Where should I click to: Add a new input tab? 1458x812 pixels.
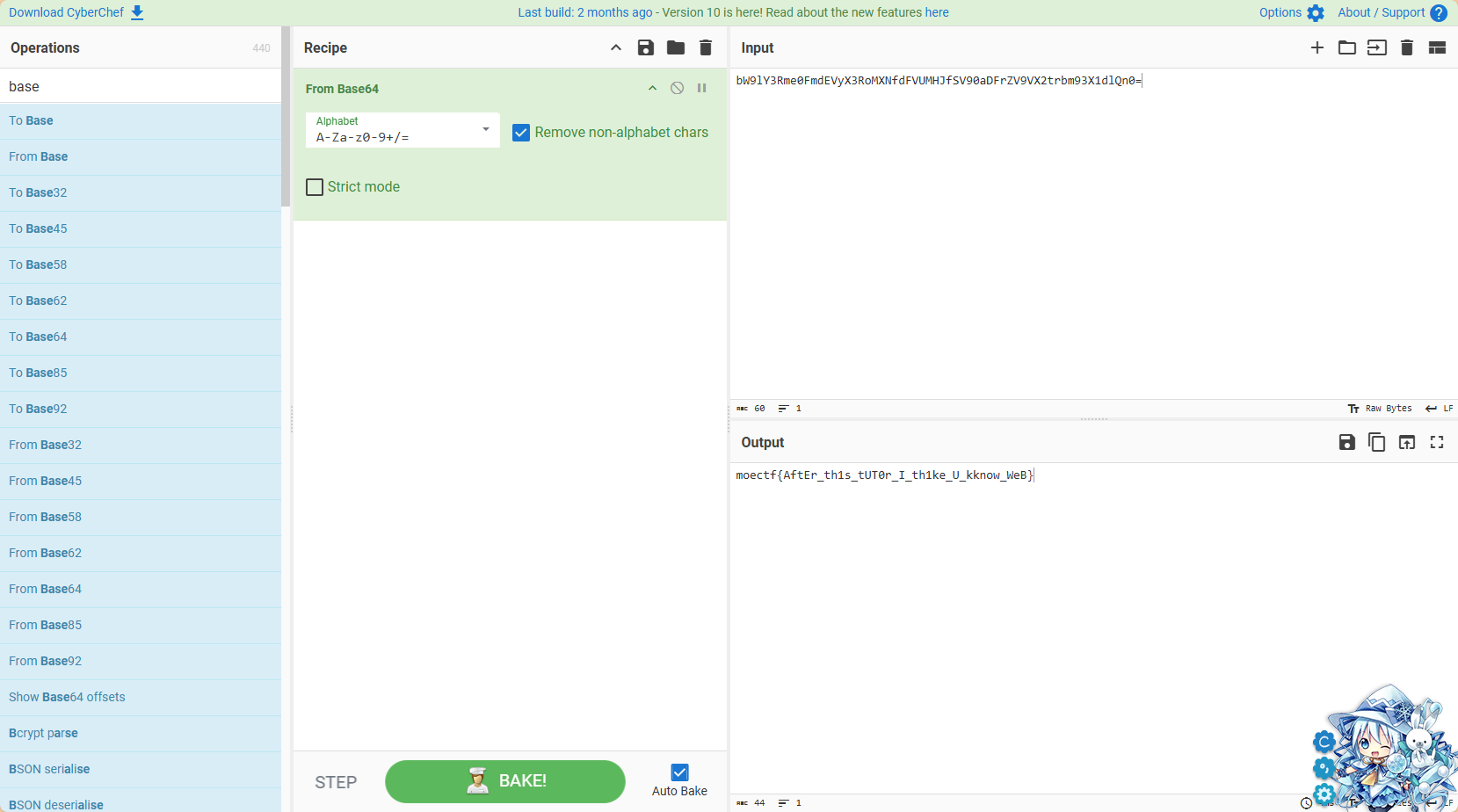(x=1317, y=47)
